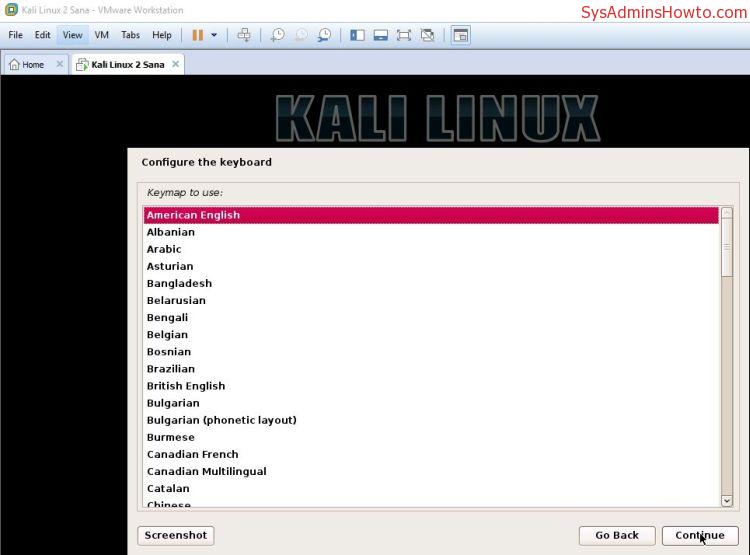The height and width of the screenshot is (555, 750).
Task: Click the Send Ctrl+Alt+Del icon
Action: [244, 35]
